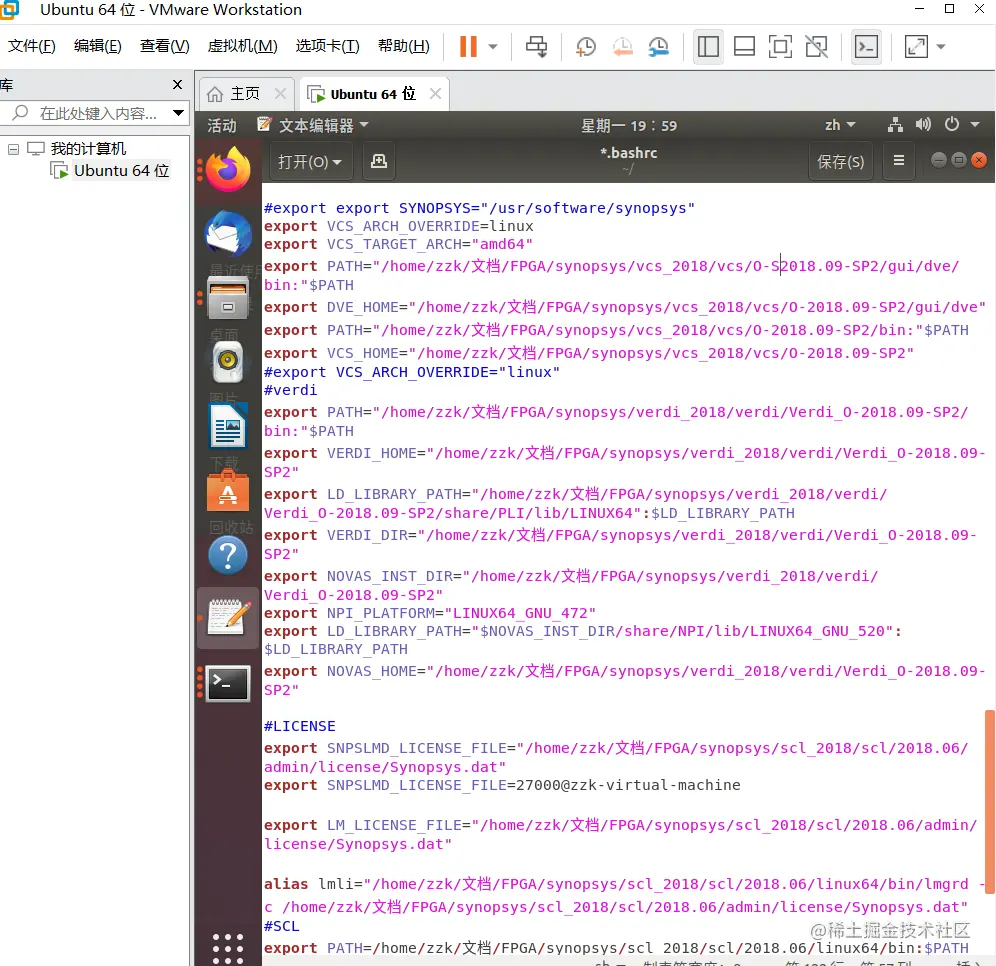Close the Ubuntu 64 位 tab

435,94
